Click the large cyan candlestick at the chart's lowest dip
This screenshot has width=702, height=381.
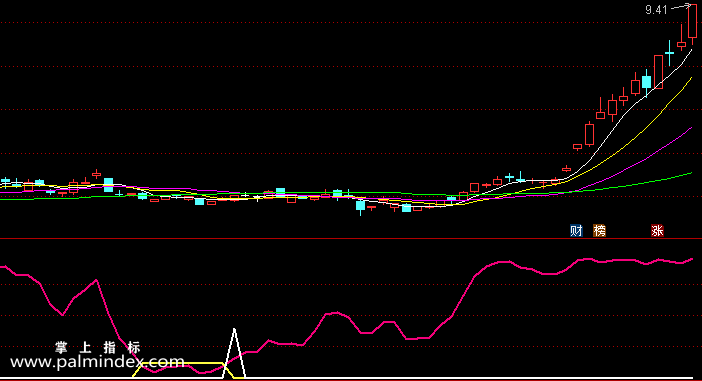pos(360,206)
